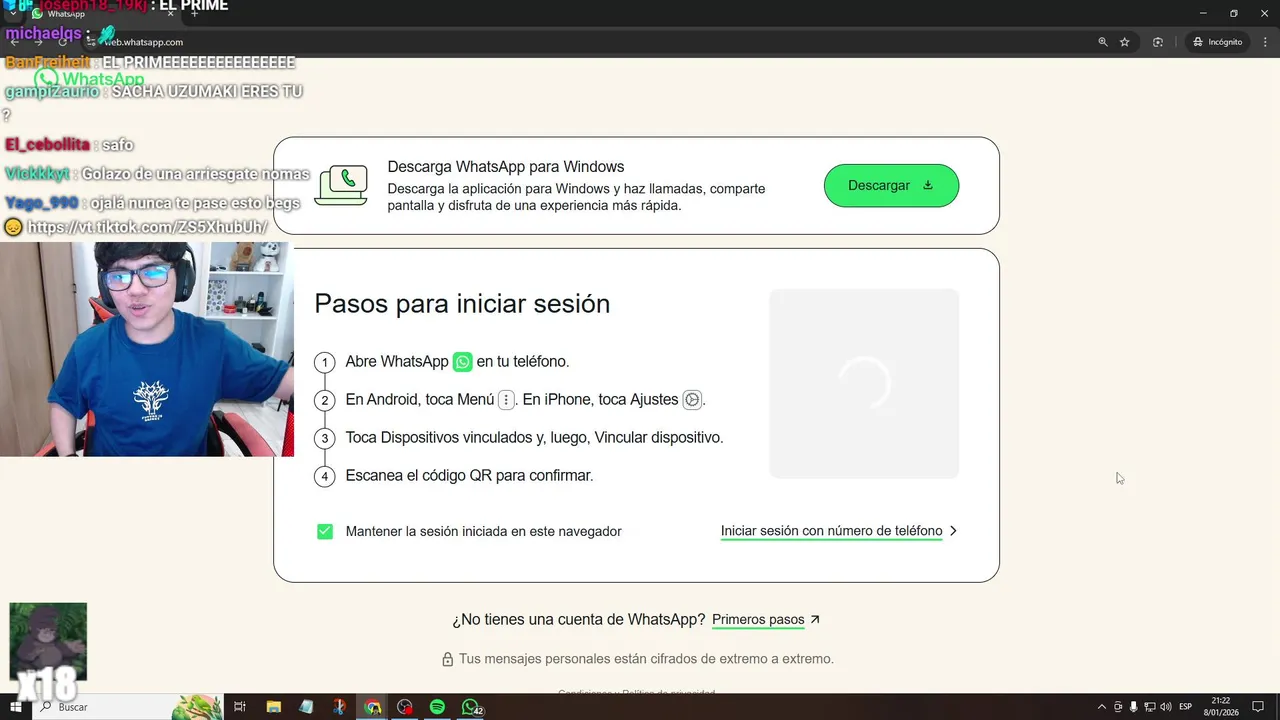Image resolution: width=1280 pixels, height=720 pixels.
Task: Open the Snipping tool taskbar icon
Action: tap(340, 707)
